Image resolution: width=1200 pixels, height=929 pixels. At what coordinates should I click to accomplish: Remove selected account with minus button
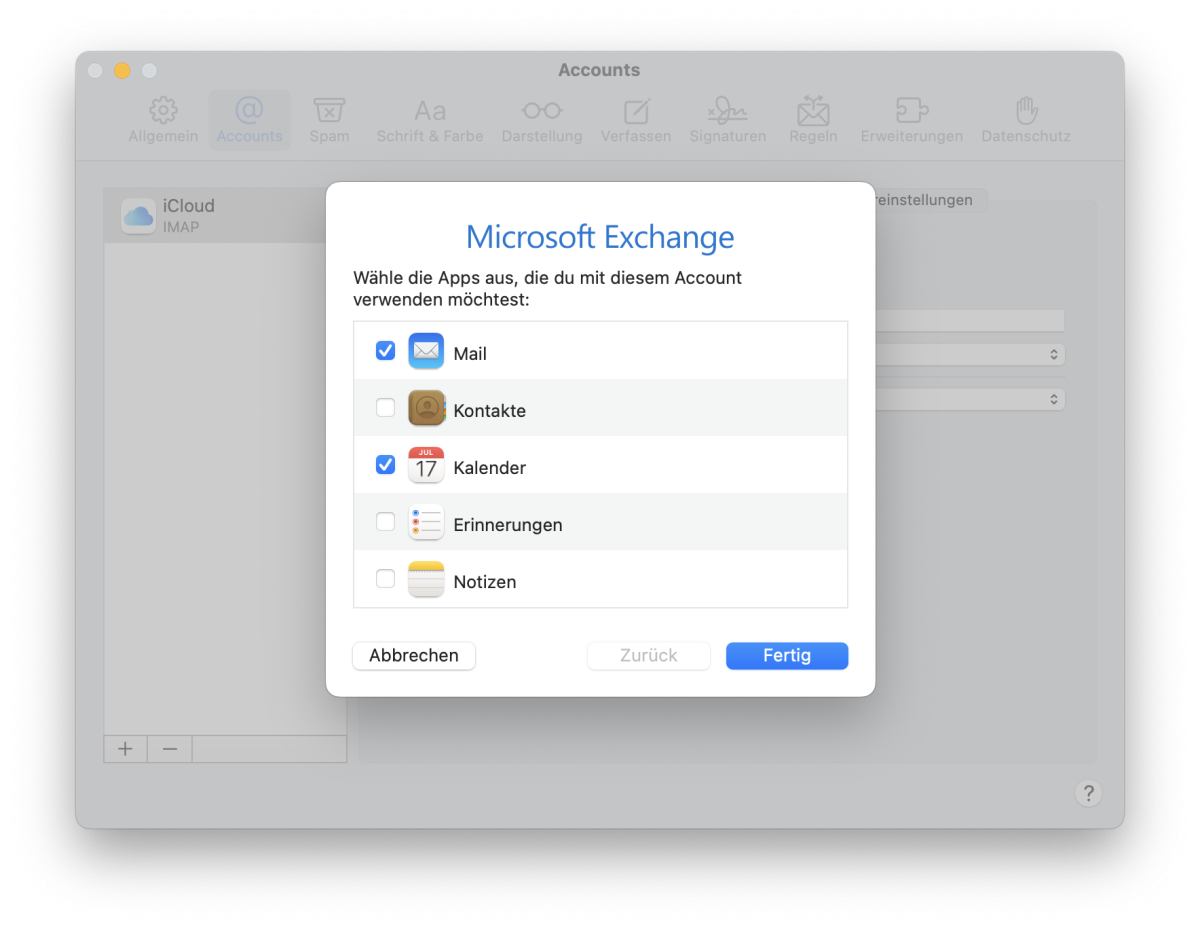click(170, 749)
